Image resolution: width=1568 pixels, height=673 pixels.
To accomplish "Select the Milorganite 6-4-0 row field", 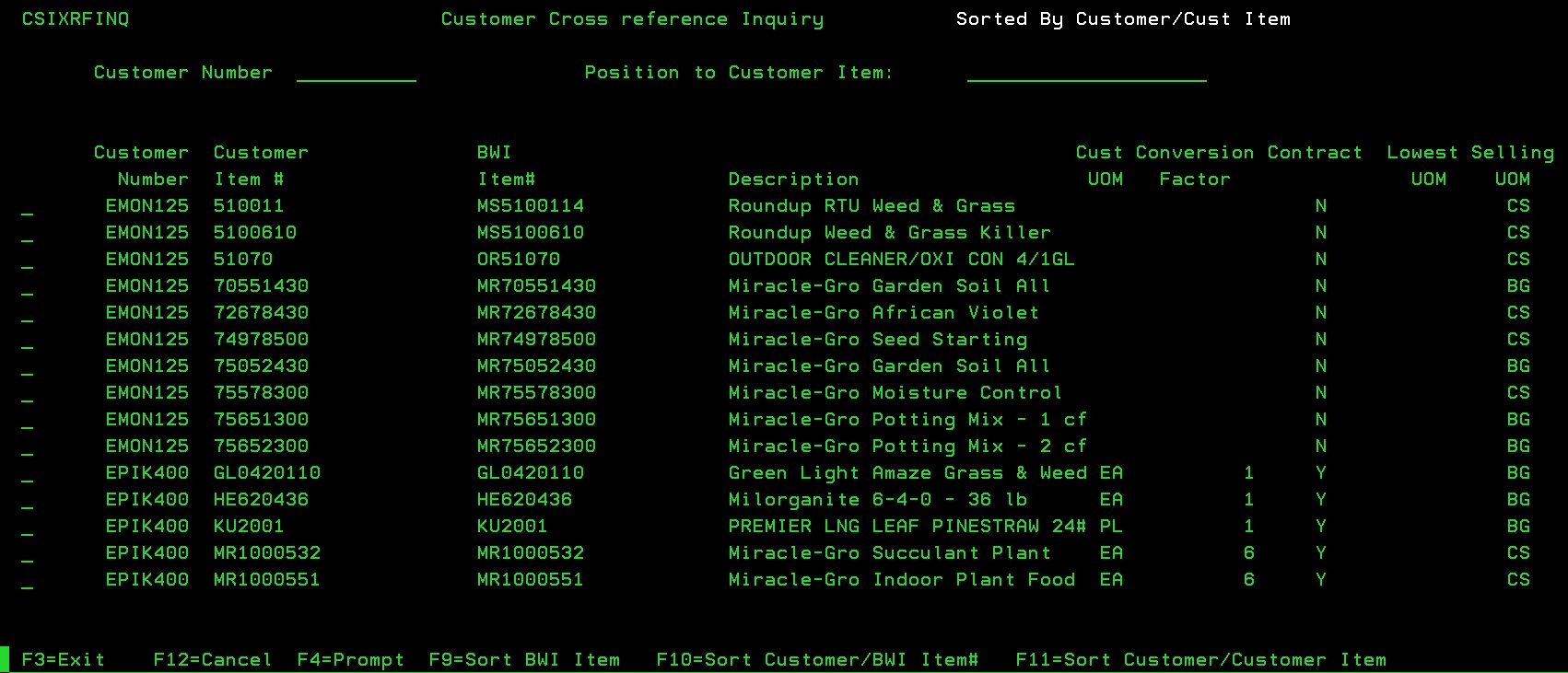I will 28,501.
